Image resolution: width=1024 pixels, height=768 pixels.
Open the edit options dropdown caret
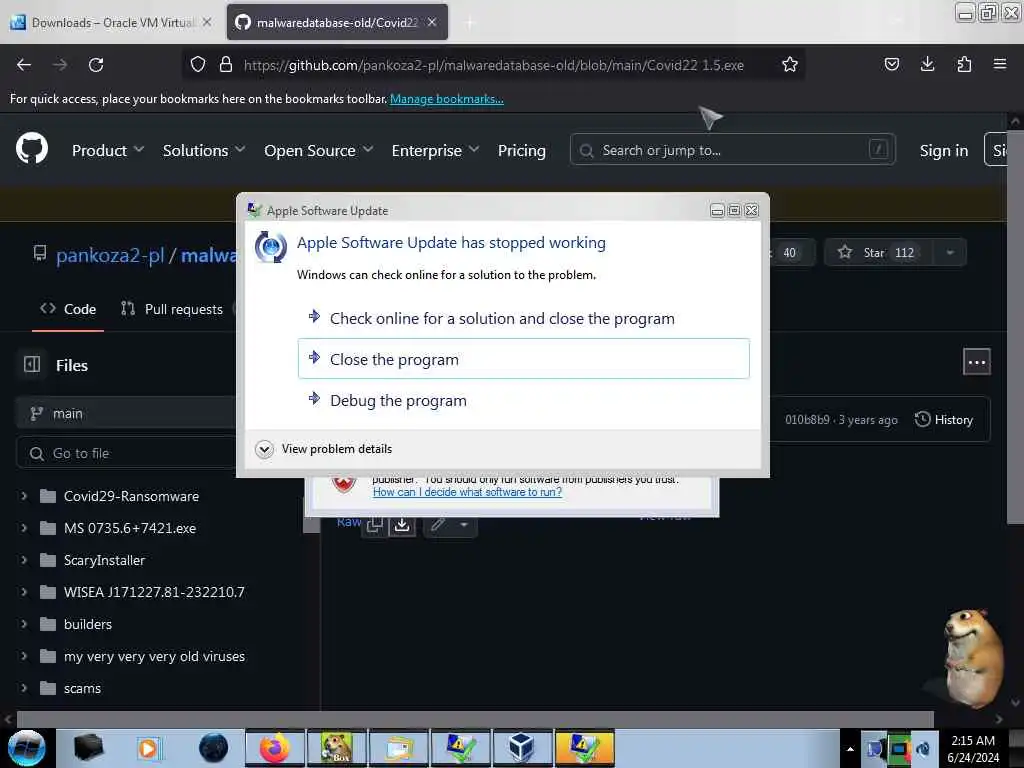[464, 524]
